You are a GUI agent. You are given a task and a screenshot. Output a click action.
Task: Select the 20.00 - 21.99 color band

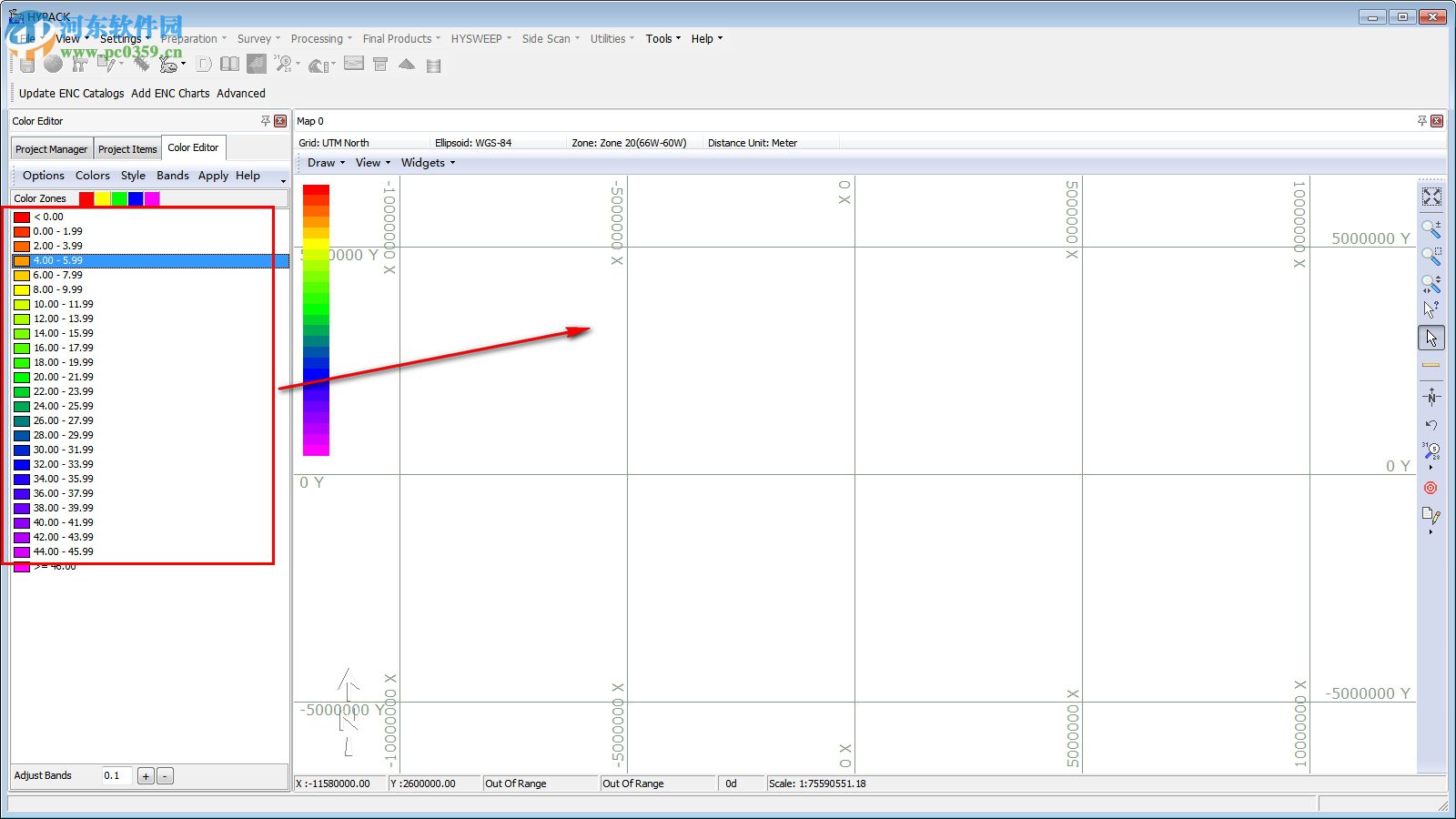click(63, 377)
